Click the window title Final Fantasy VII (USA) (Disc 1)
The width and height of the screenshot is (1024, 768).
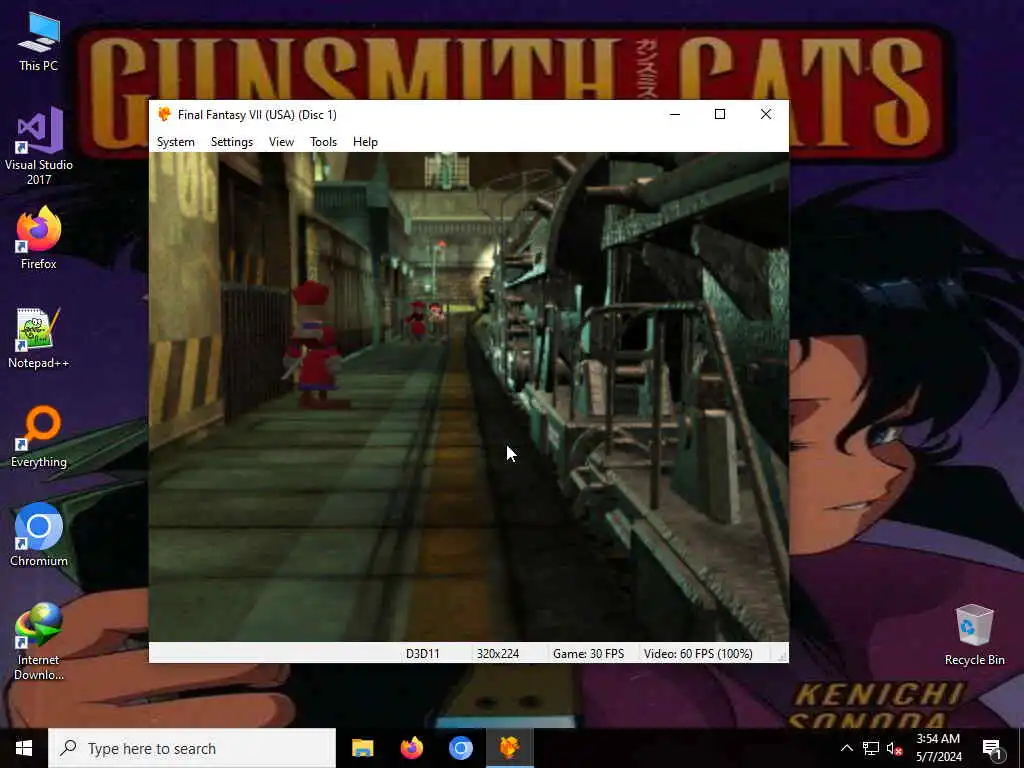point(257,115)
